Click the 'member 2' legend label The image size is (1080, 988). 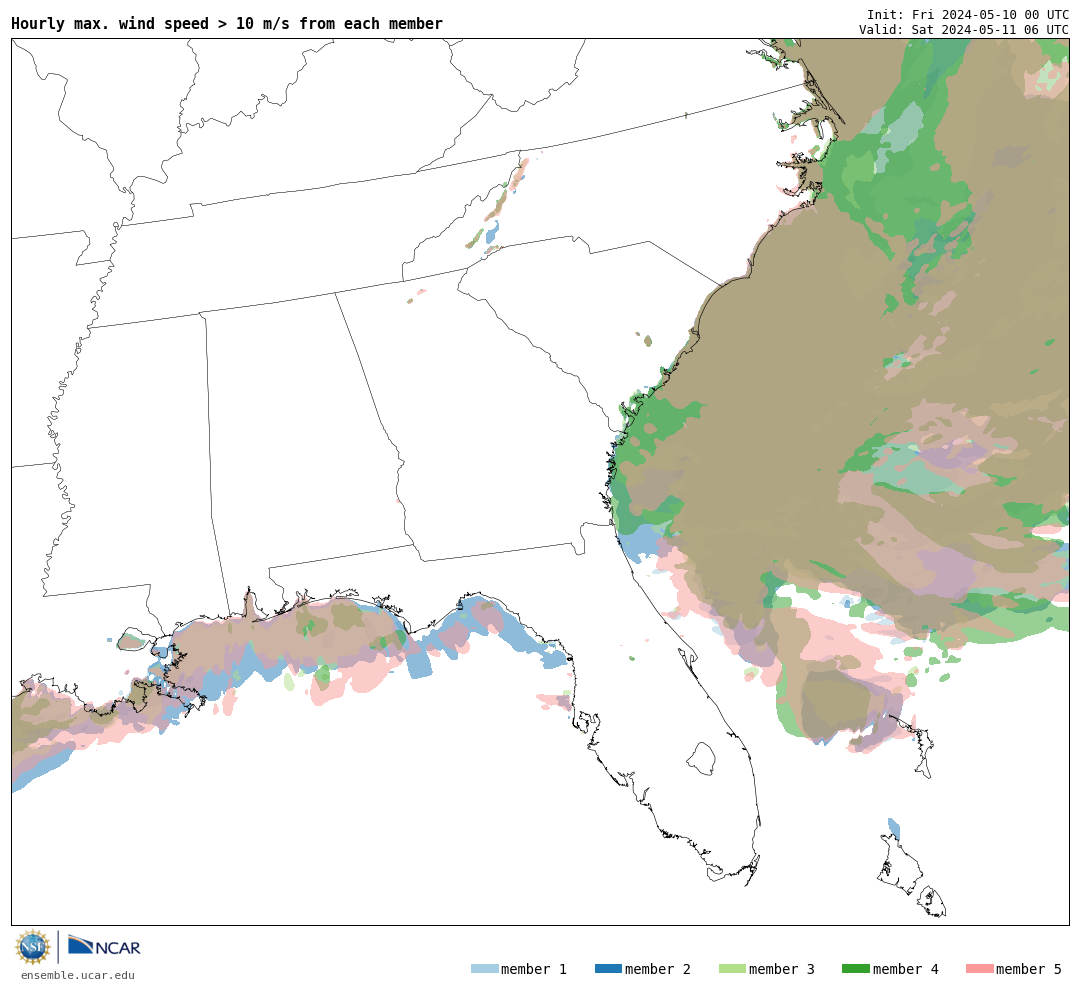(x=658, y=969)
